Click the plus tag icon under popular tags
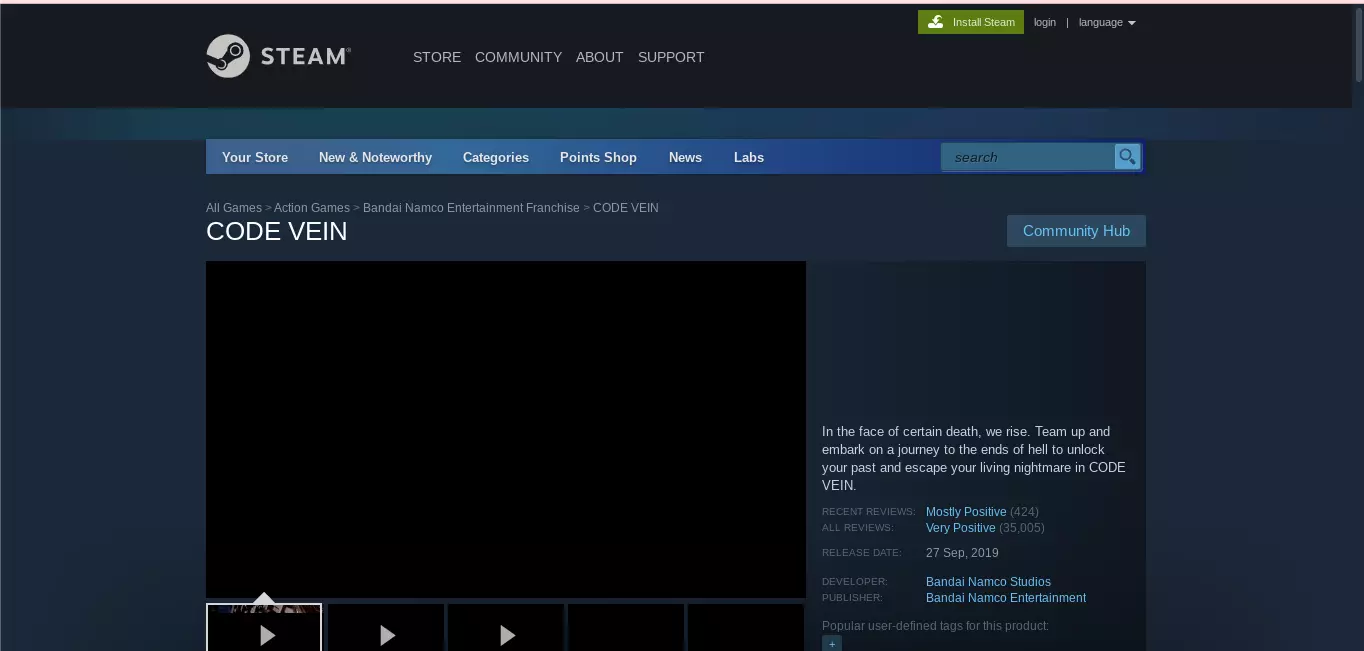Image resolution: width=1364 pixels, height=651 pixels. (x=832, y=644)
